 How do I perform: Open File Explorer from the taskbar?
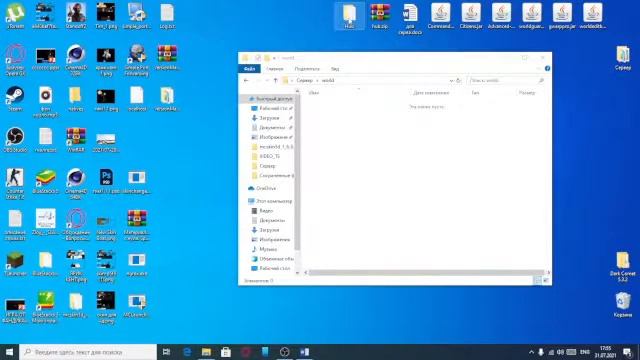pos(207,352)
